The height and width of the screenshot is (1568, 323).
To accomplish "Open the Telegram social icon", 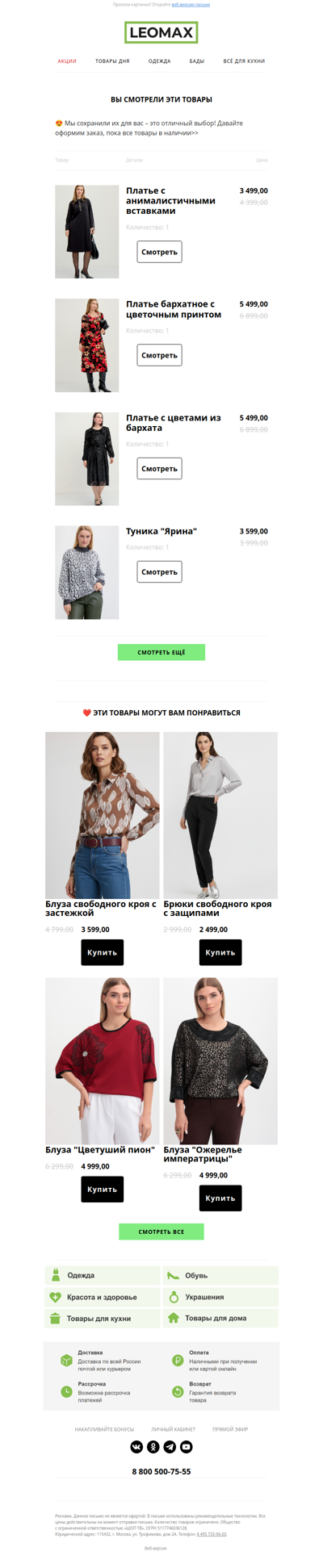I will pyautogui.click(x=170, y=1446).
